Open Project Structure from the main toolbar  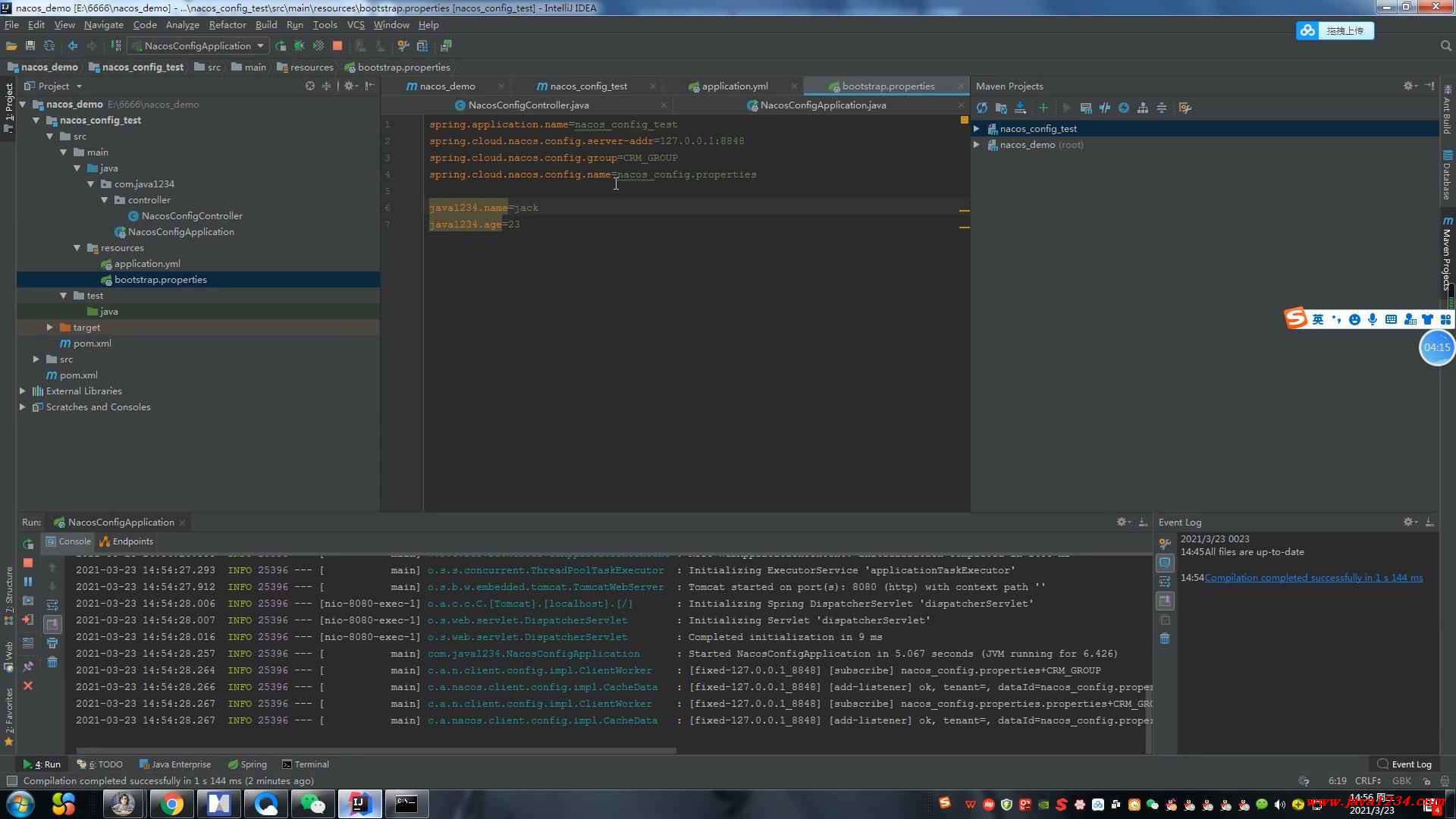click(x=422, y=46)
